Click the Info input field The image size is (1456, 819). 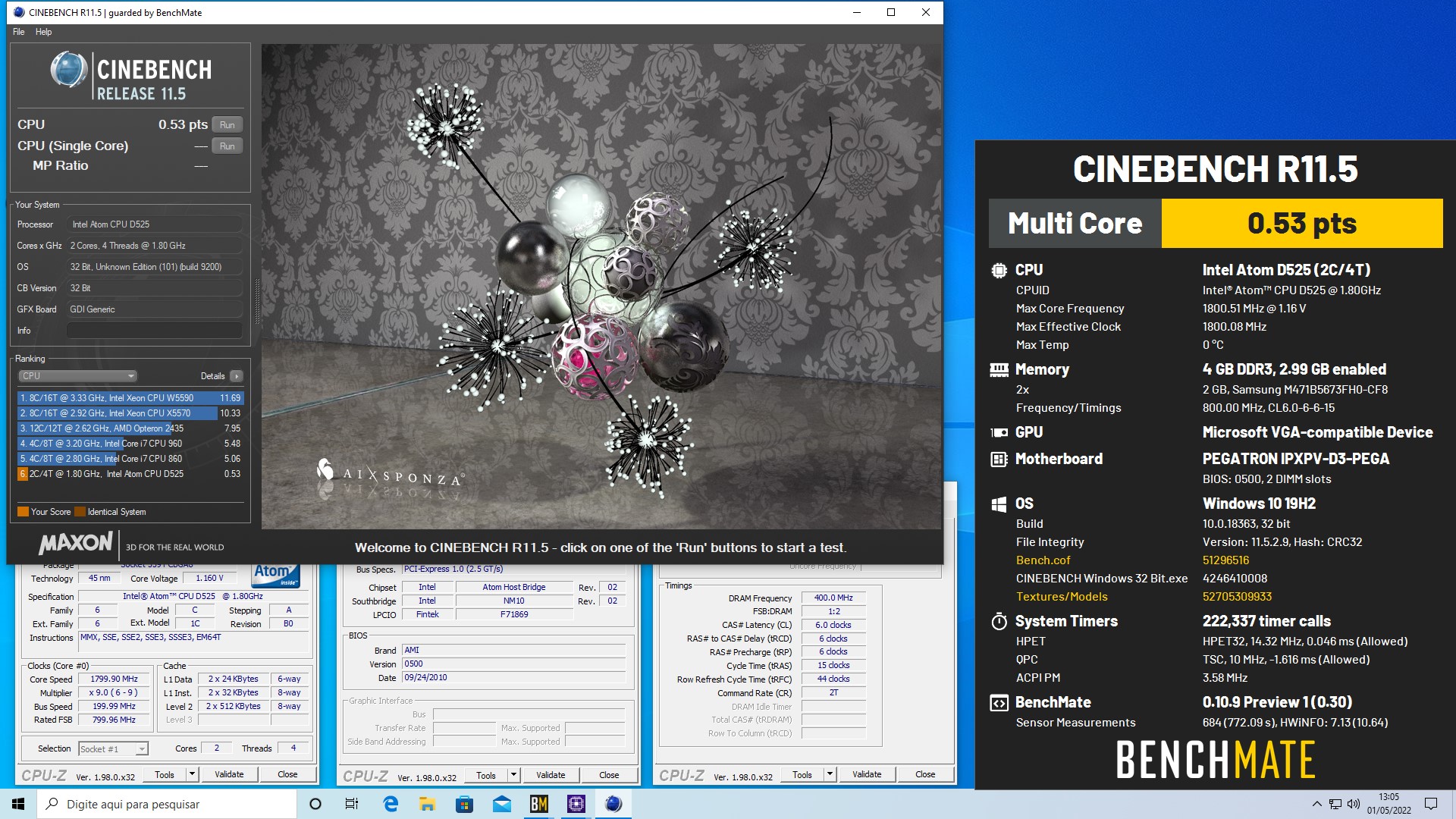click(x=154, y=331)
